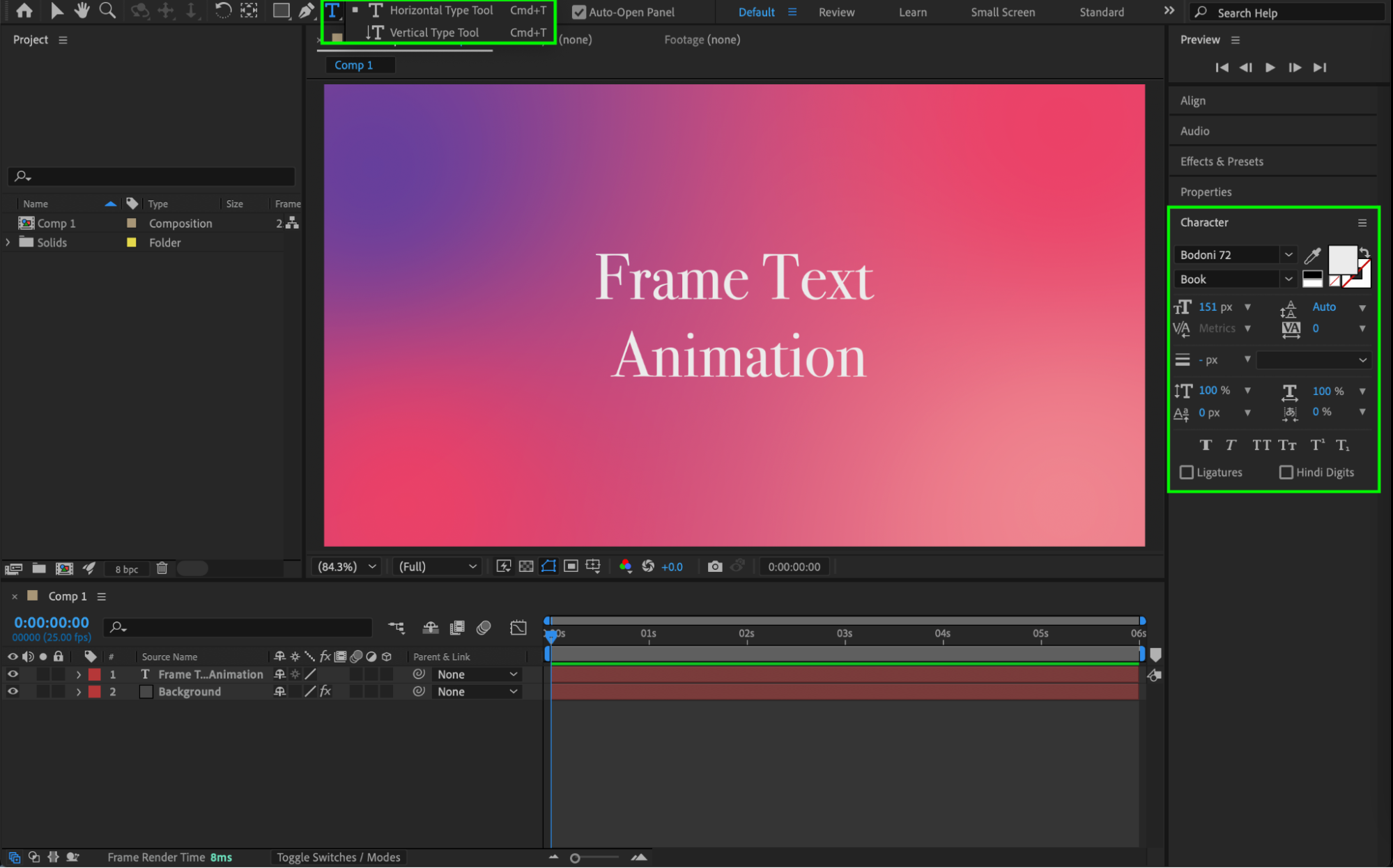Select the Hand tool

pos(82,10)
